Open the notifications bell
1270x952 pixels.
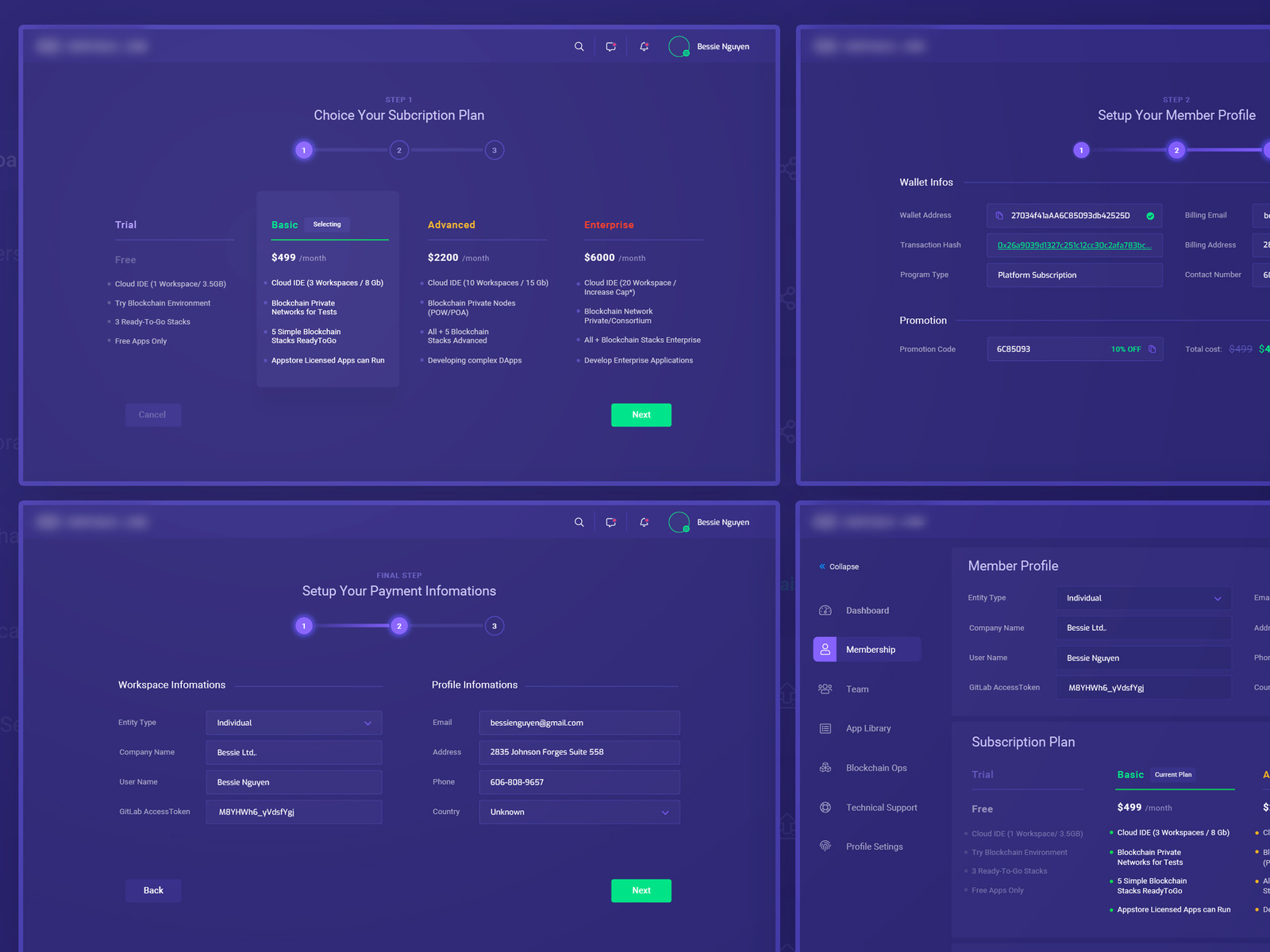tap(643, 46)
